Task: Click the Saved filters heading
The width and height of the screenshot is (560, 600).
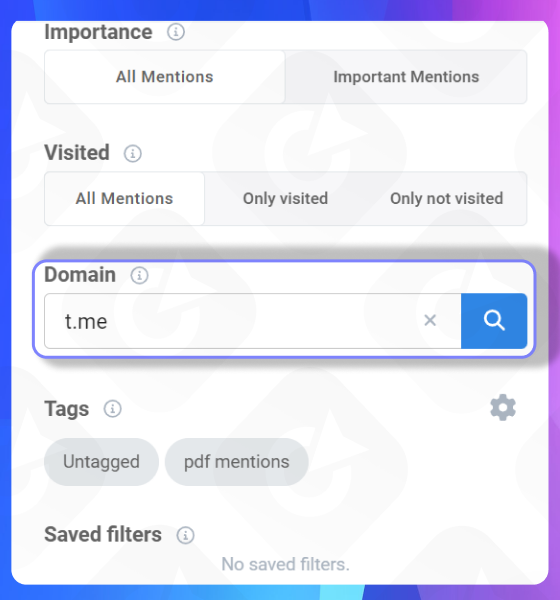Action: point(103,535)
